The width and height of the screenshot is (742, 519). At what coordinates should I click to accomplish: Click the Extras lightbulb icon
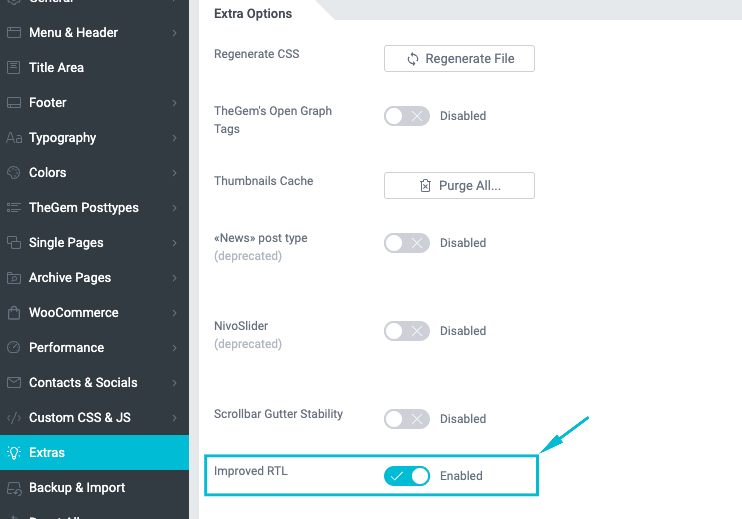pyautogui.click(x=14, y=453)
